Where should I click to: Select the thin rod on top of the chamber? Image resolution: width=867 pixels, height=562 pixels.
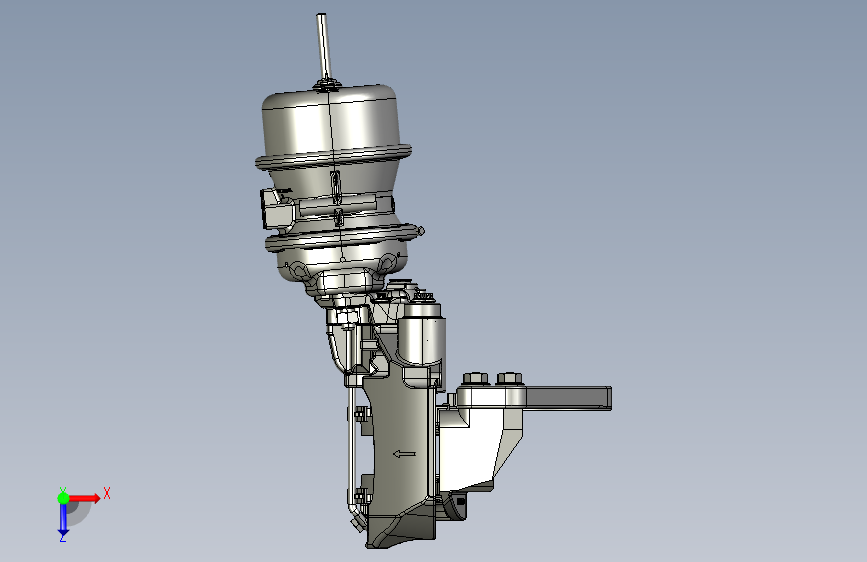324,47
